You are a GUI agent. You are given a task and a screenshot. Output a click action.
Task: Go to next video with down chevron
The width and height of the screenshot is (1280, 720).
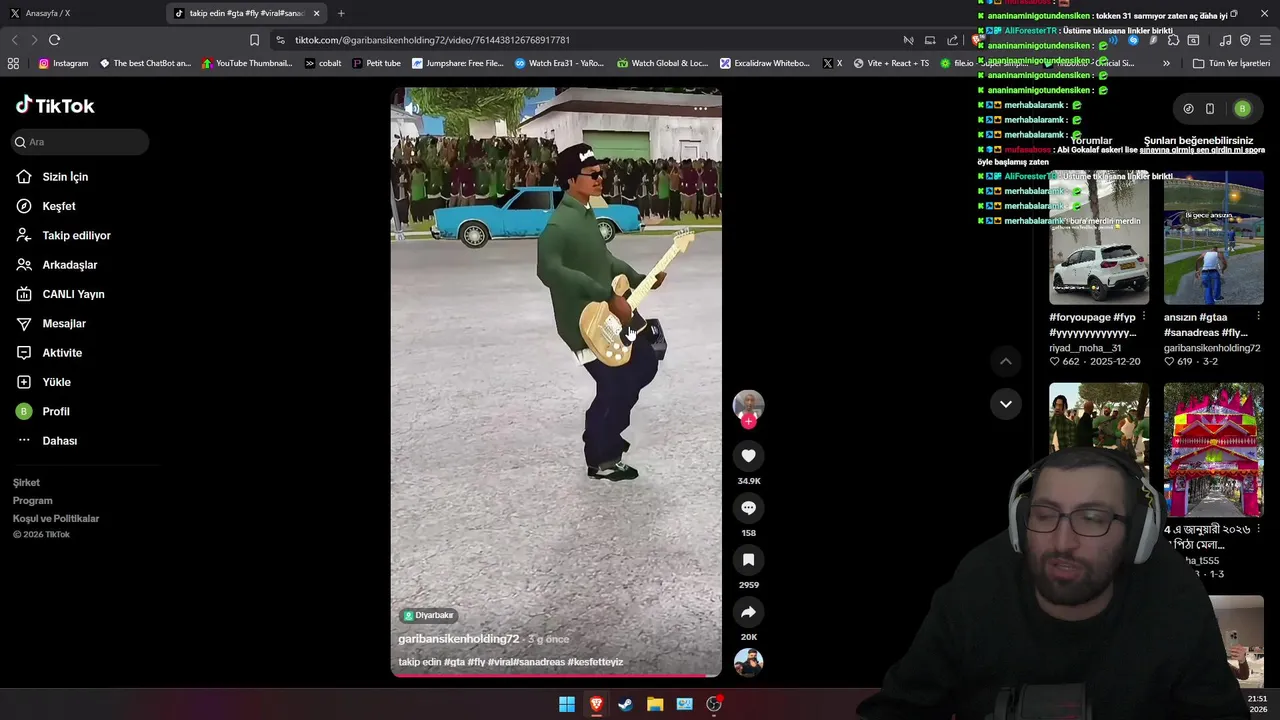1006,404
